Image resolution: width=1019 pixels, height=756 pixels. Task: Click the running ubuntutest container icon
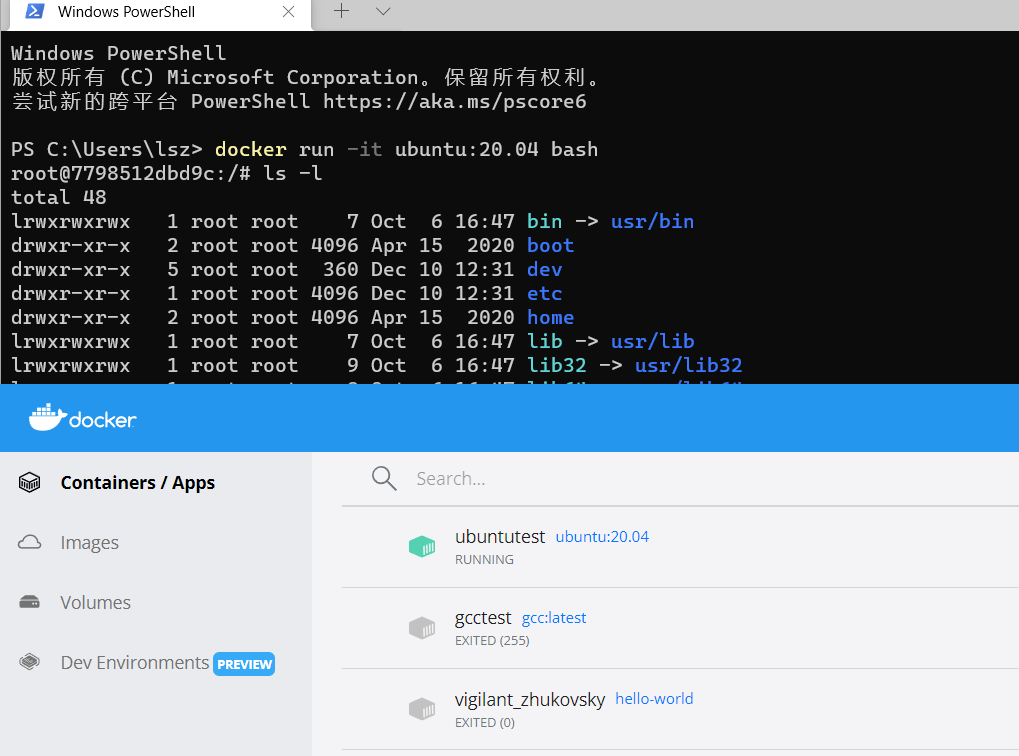pyautogui.click(x=422, y=547)
